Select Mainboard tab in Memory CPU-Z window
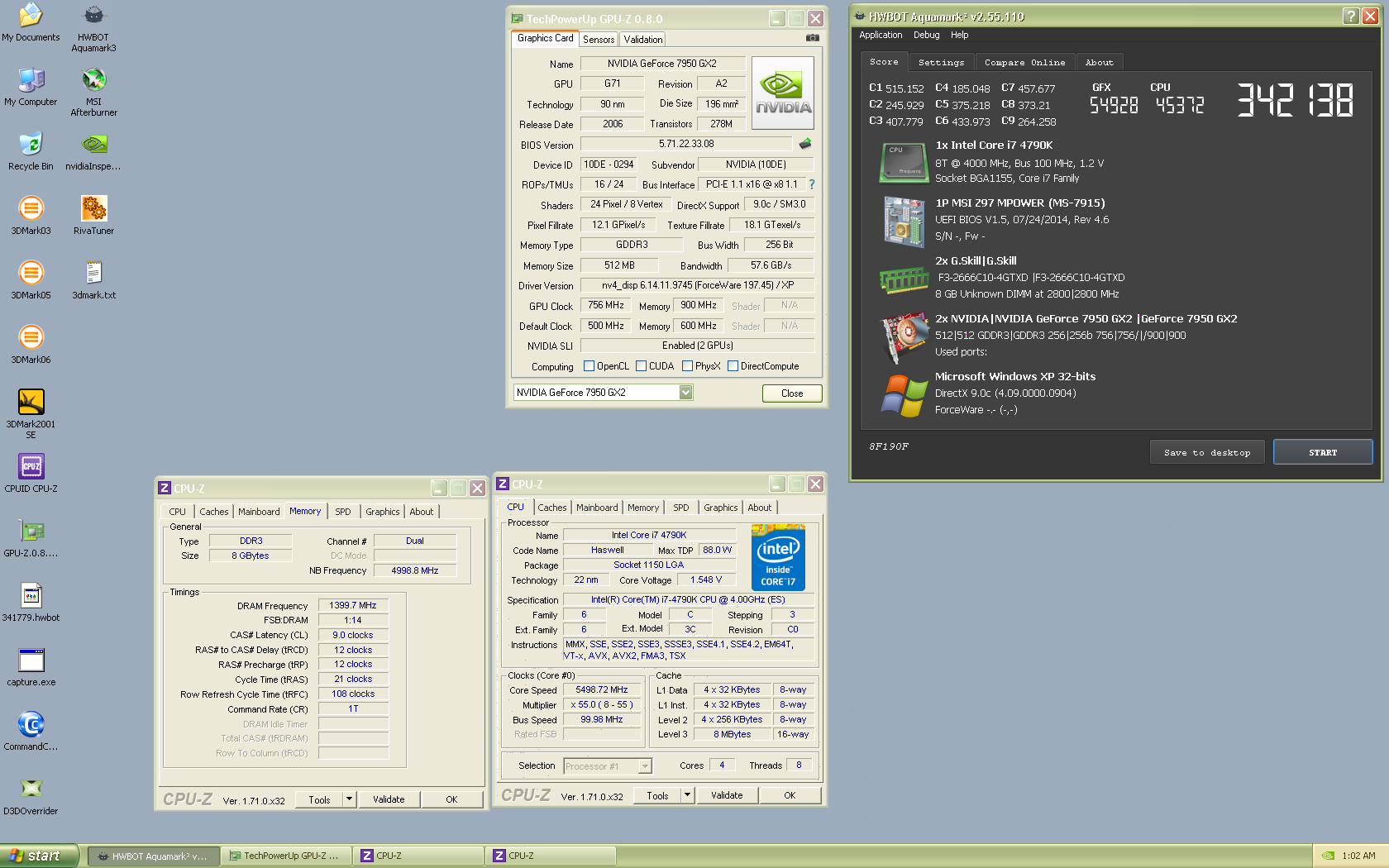This screenshot has height=868, width=1389. pyautogui.click(x=259, y=512)
